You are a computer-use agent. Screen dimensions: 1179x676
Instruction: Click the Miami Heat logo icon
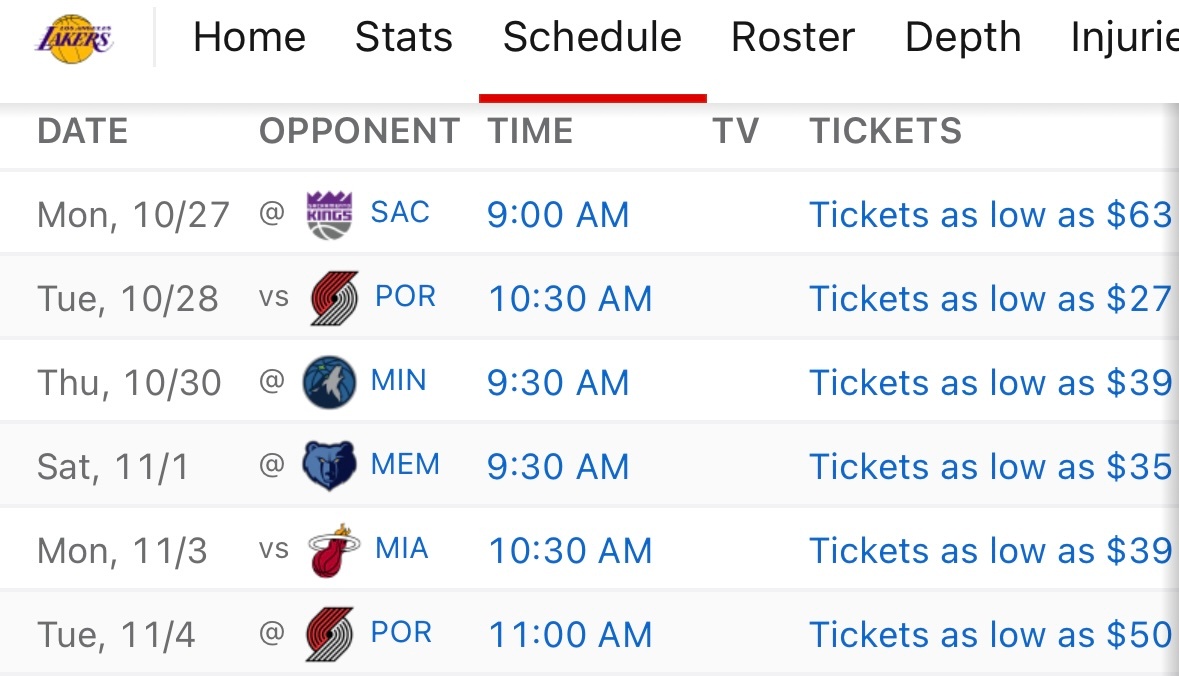click(333, 551)
